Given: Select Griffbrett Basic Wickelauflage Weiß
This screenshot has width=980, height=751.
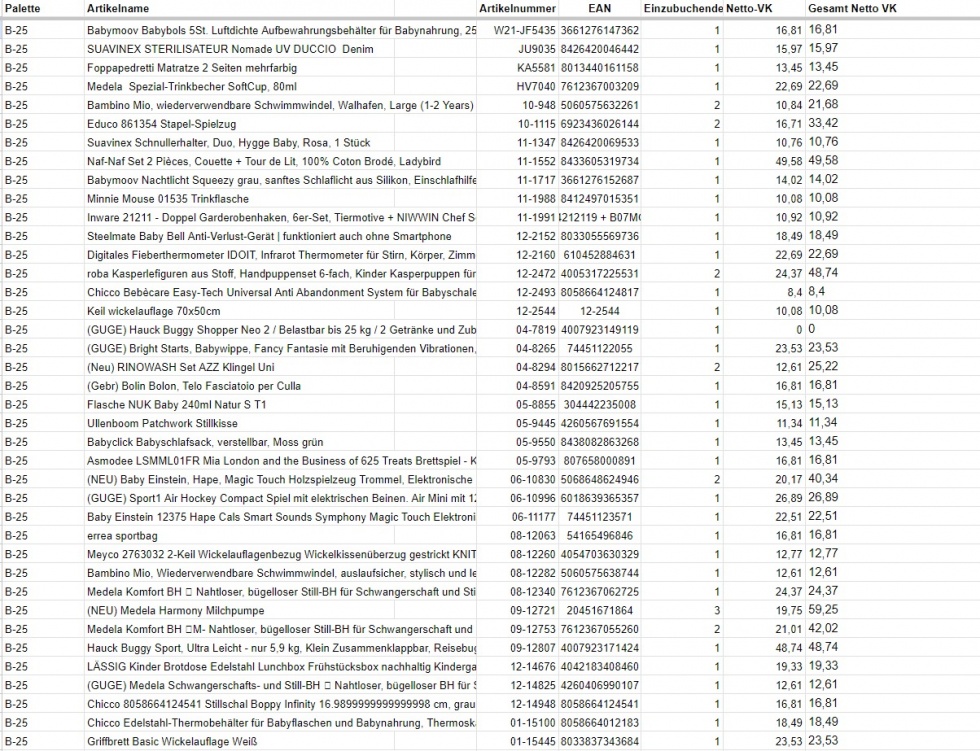Looking at the screenshot, I should [172, 742].
